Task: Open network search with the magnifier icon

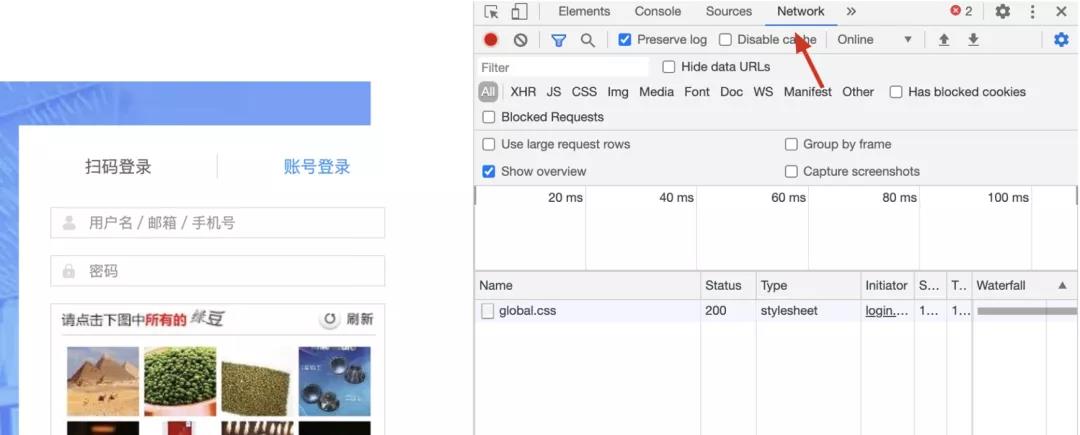Action: [588, 40]
